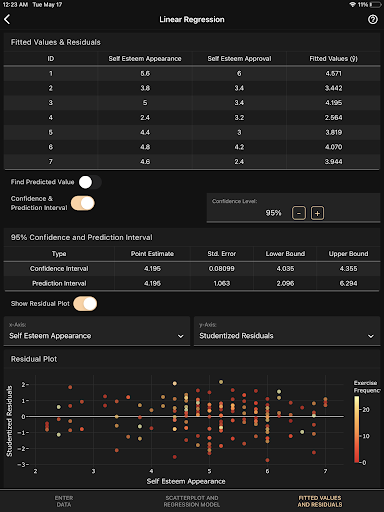Tap the Fitted Values column header
Screen dimensions: 384x512
pos(333,59)
